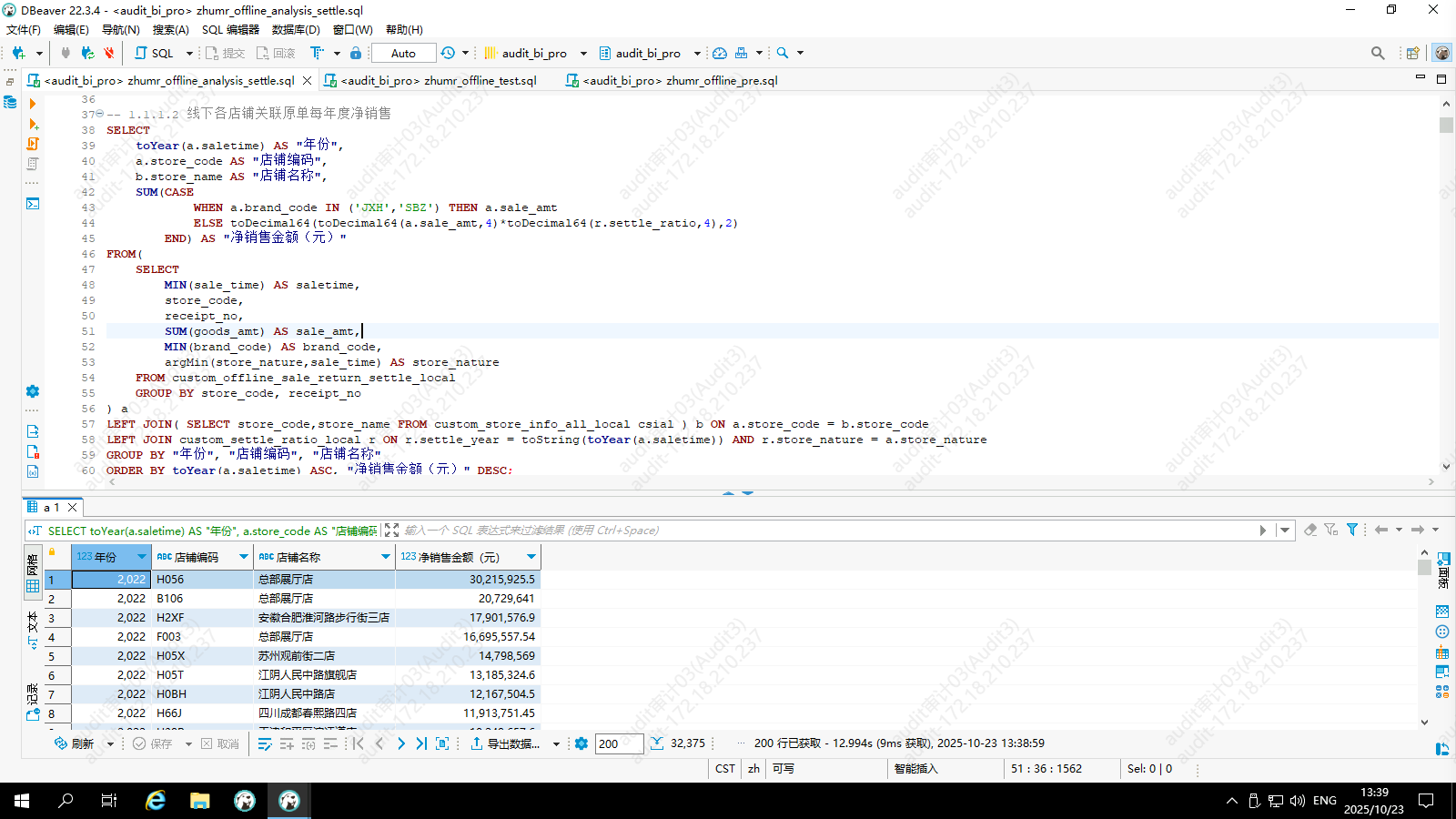Viewport: 1456px width, 819px height.
Task: Click the execute SQL statement arrow icon
Action: coord(33,104)
